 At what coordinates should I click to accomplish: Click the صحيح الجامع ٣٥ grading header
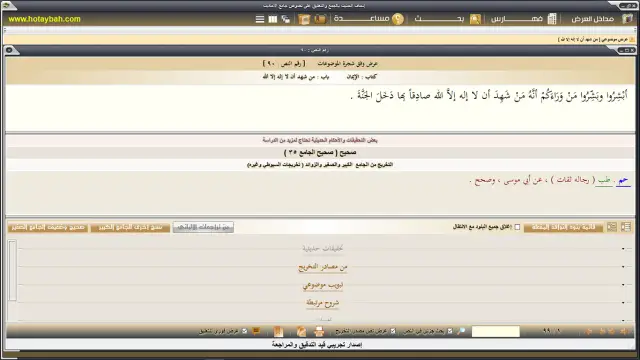coord(320,152)
